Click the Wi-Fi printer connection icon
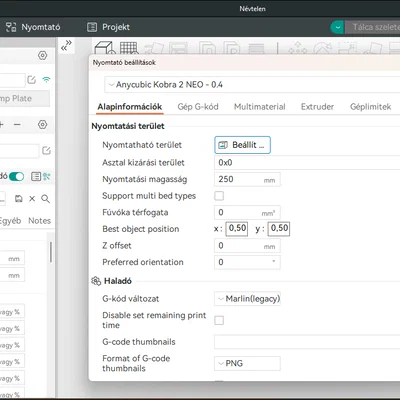400x400 pixels. [46, 80]
